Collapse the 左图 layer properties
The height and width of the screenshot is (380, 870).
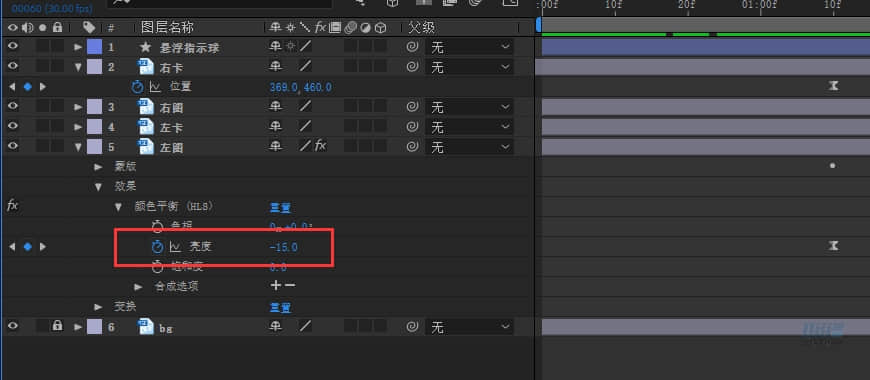click(78, 147)
